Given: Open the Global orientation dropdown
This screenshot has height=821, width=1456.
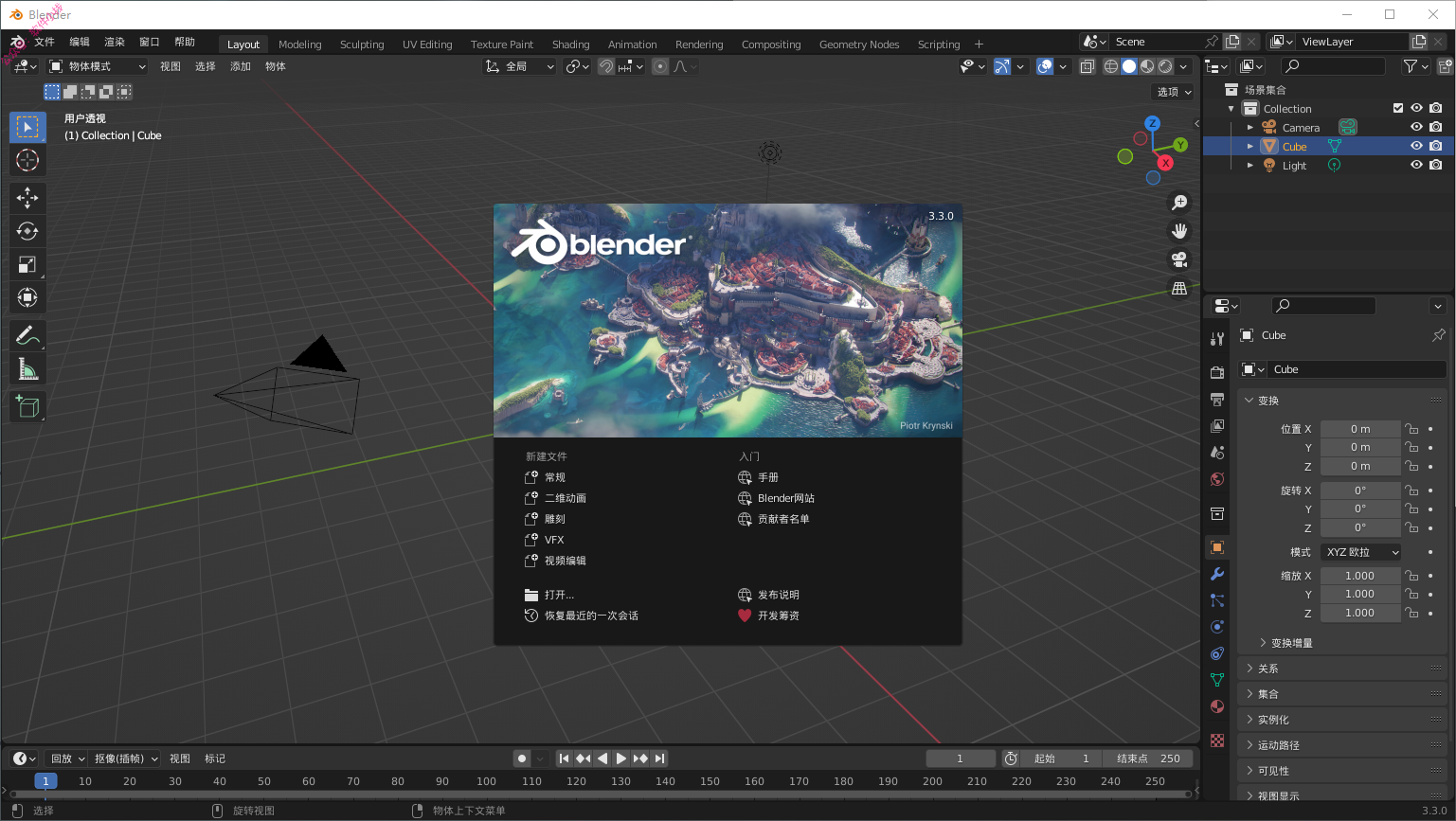Looking at the screenshot, I should [519, 66].
